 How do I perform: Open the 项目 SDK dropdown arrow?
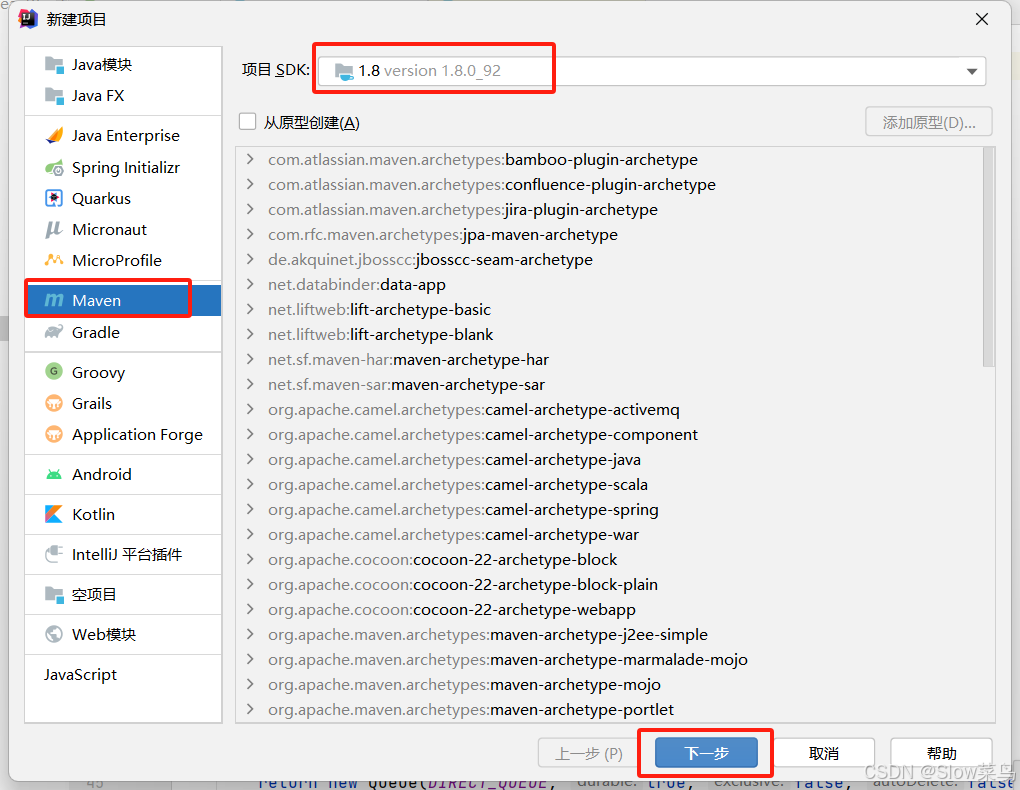(x=972, y=71)
